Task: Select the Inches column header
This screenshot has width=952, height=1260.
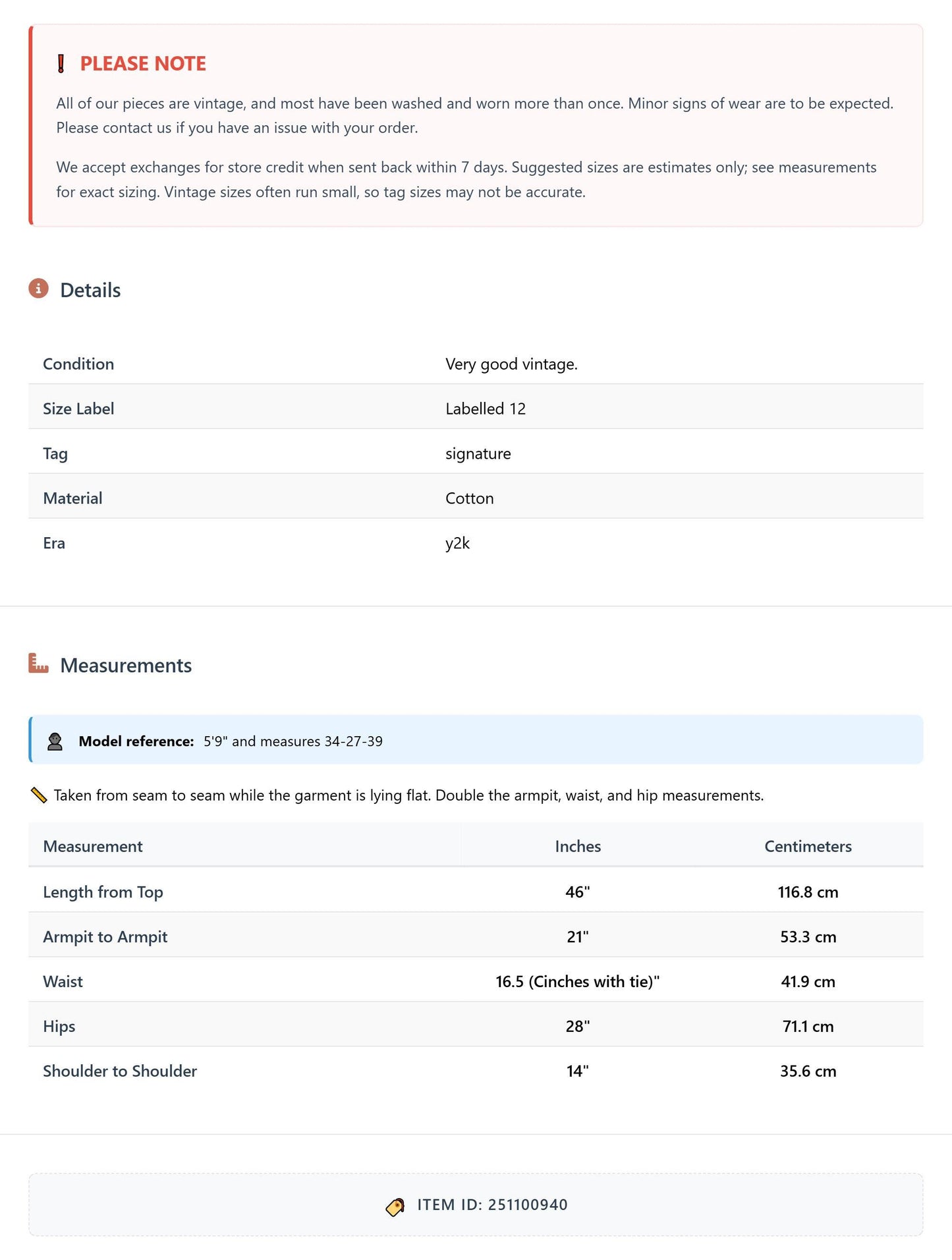Action: click(578, 846)
